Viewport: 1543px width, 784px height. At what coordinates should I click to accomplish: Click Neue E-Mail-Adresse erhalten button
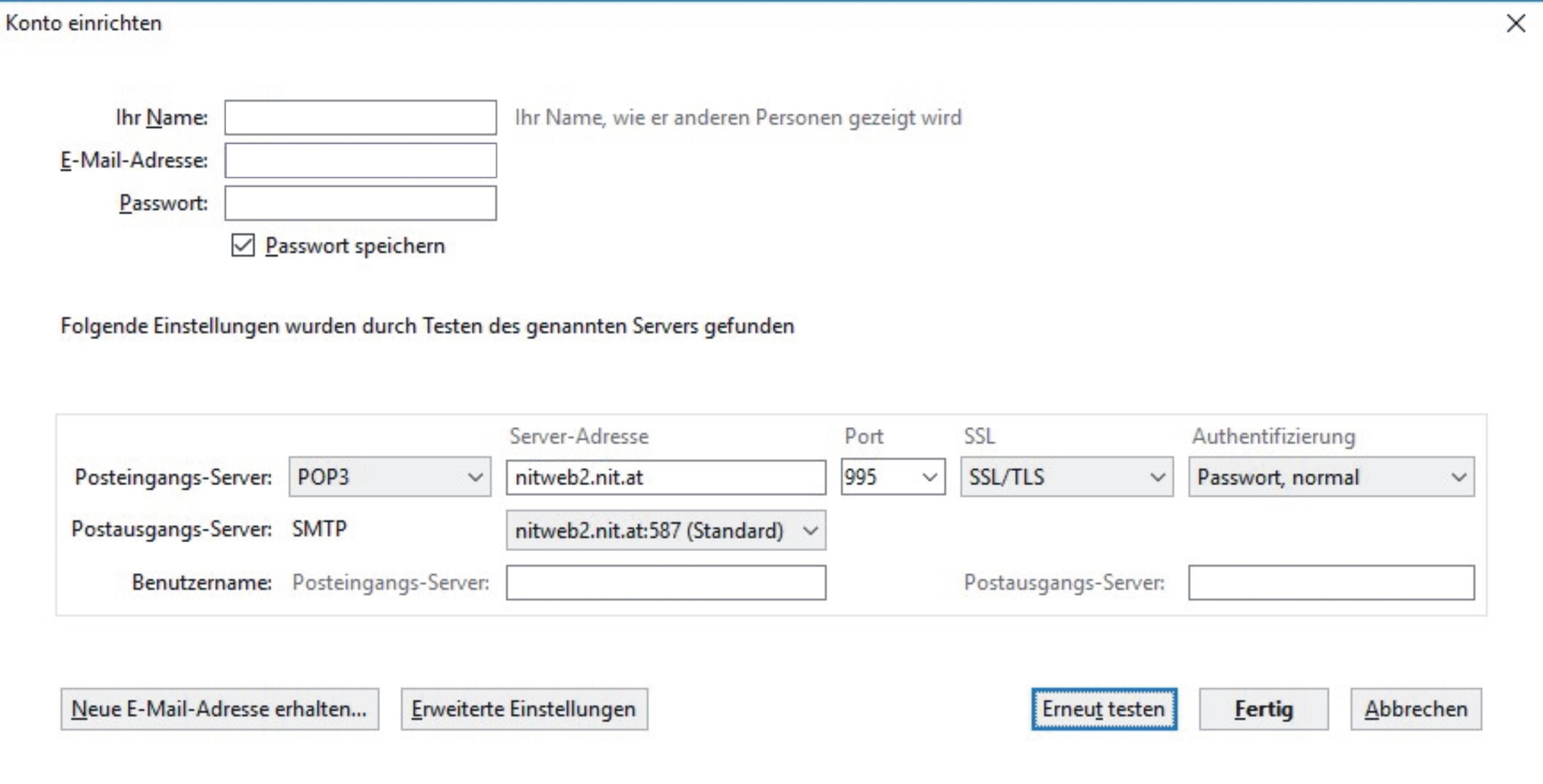click(x=219, y=709)
